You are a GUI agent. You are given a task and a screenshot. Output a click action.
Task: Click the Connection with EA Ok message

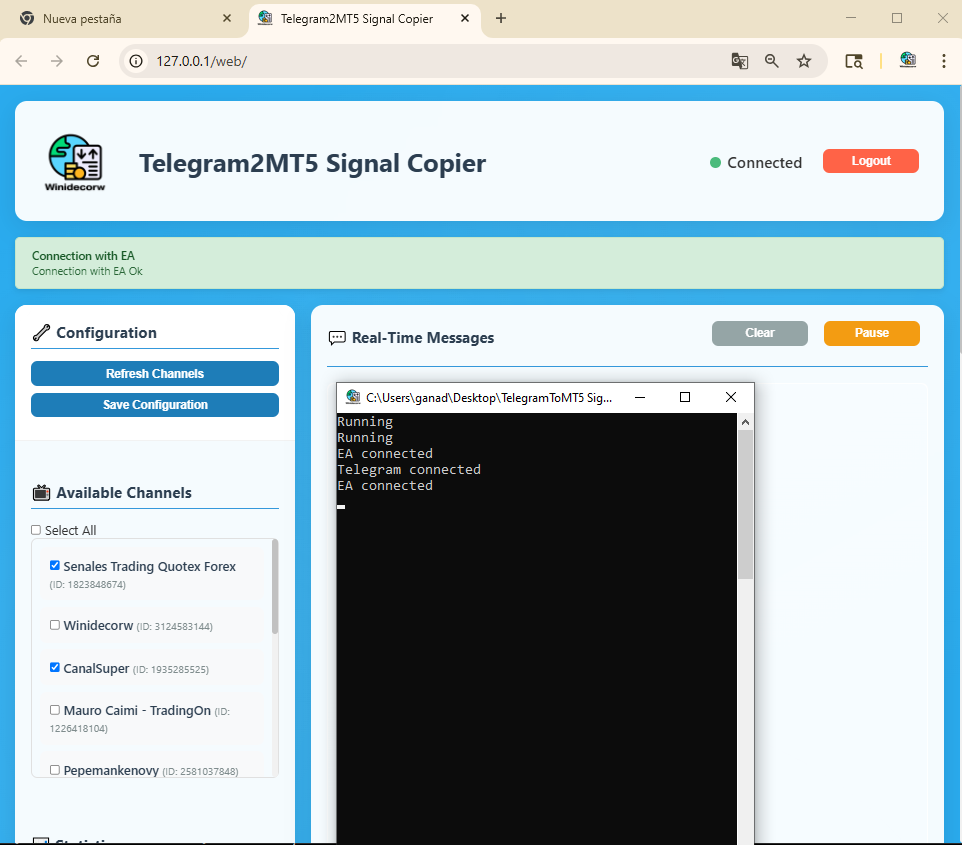click(x=87, y=271)
